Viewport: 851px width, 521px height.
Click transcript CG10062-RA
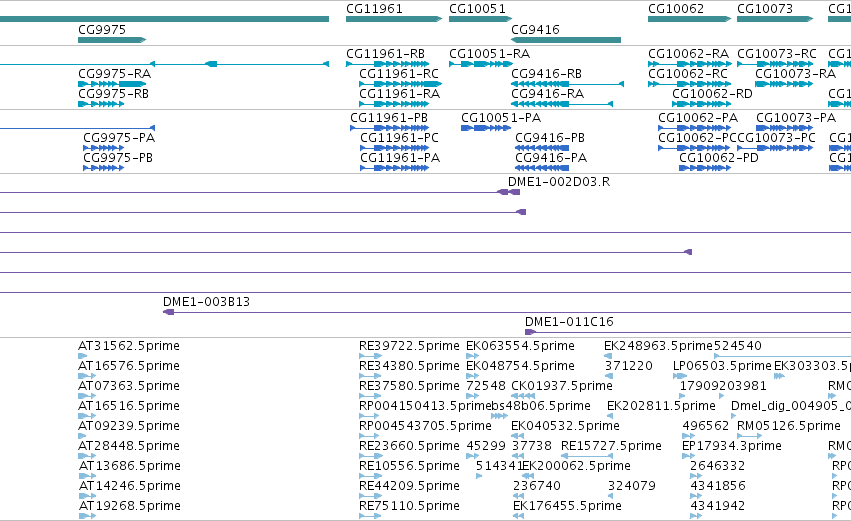click(689, 64)
